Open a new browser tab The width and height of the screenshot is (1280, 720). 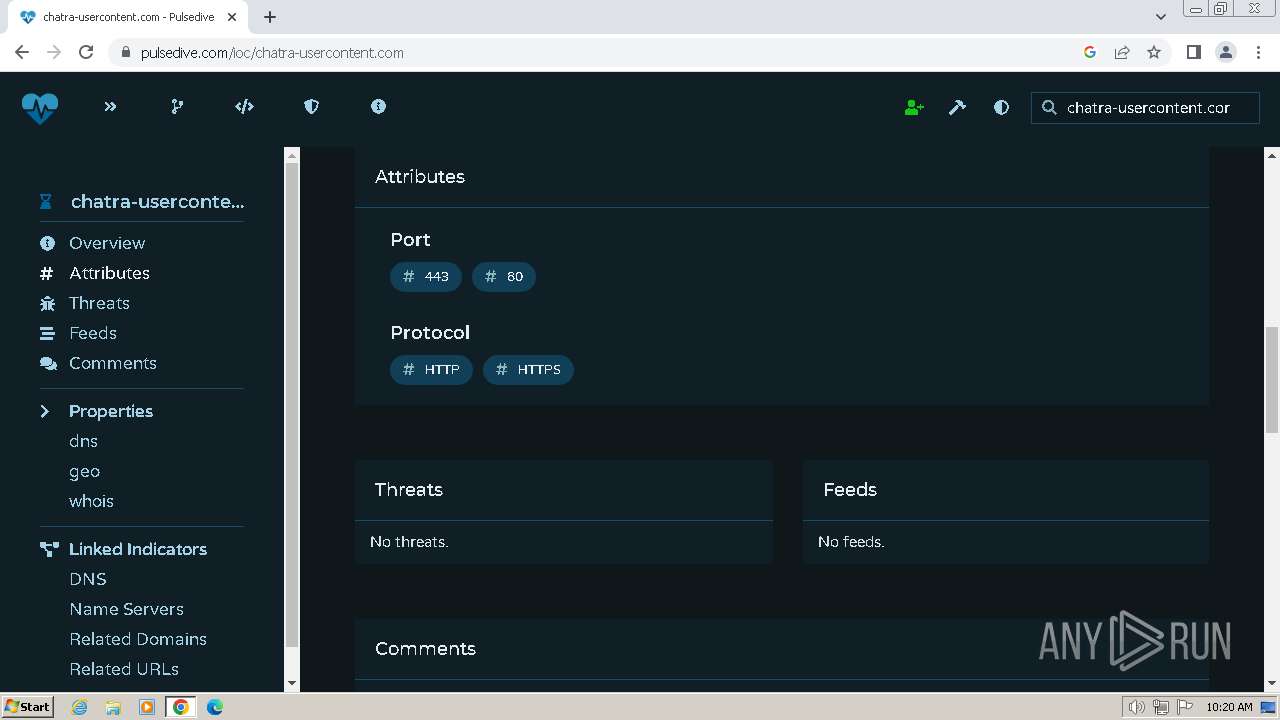[270, 17]
